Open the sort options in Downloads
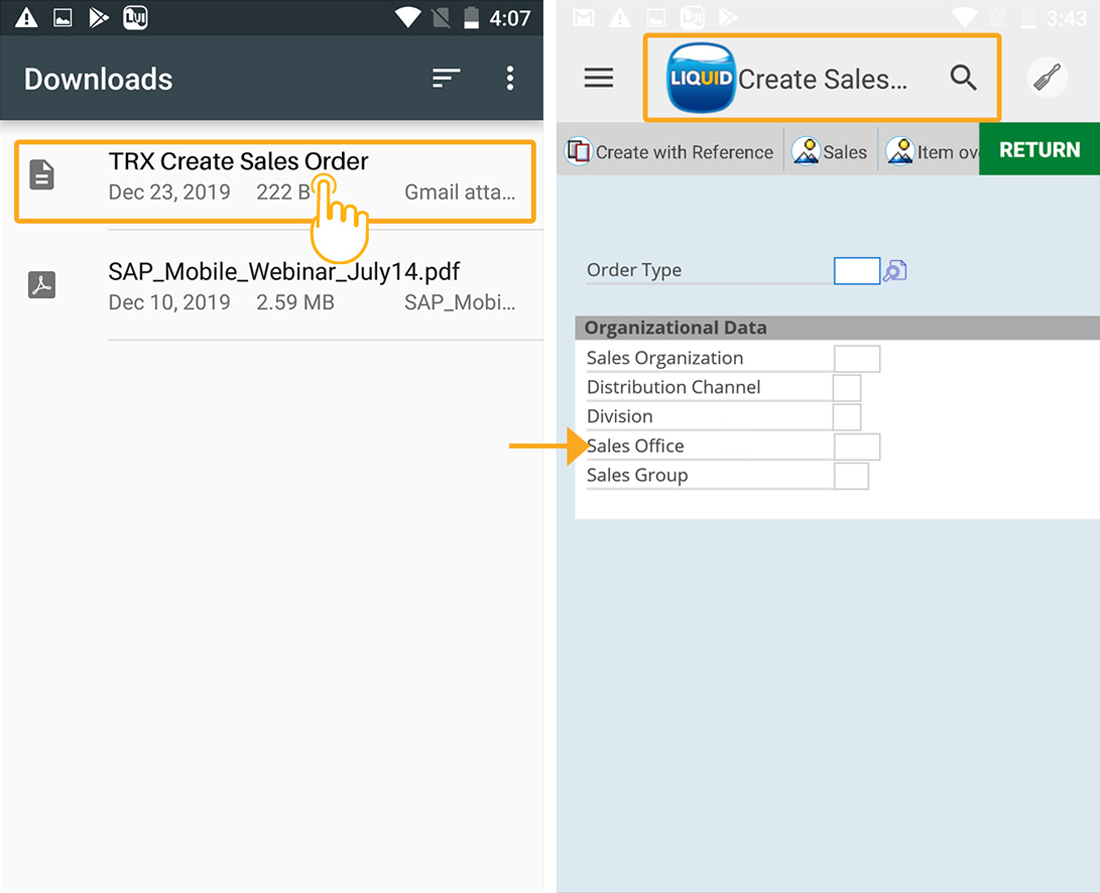 [x=446, y=78]
